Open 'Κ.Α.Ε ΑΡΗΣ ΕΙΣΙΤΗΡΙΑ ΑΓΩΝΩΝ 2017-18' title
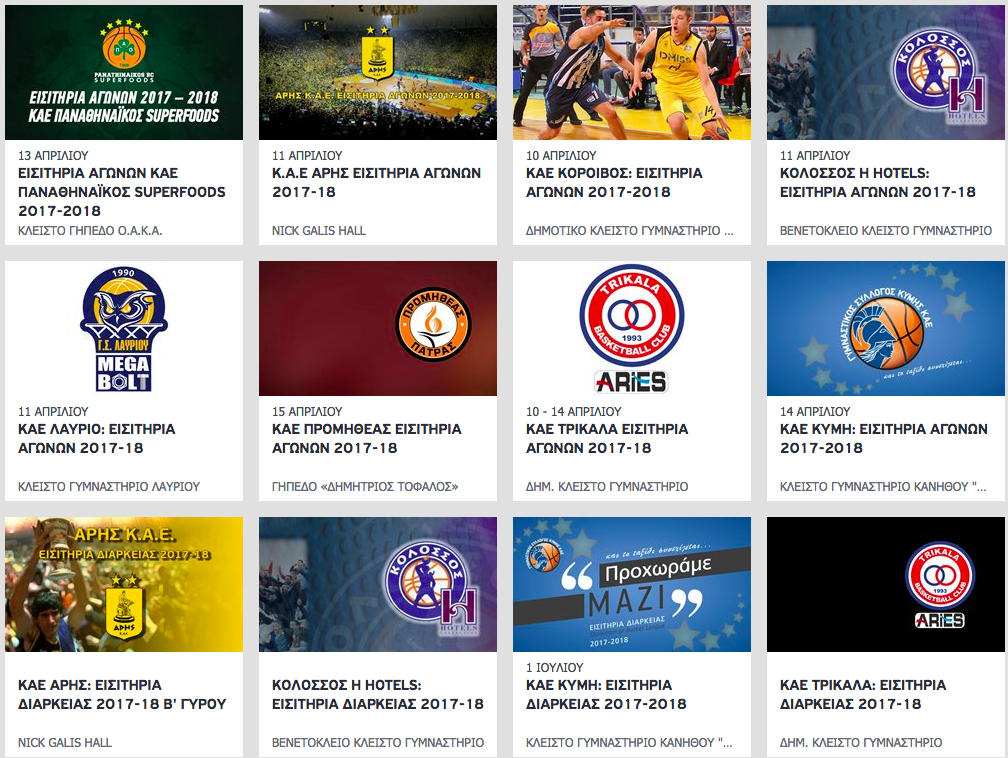Image resolution: width=1008 pixels, height=758 pixels. pyautogui.click(x=376, y=182)
